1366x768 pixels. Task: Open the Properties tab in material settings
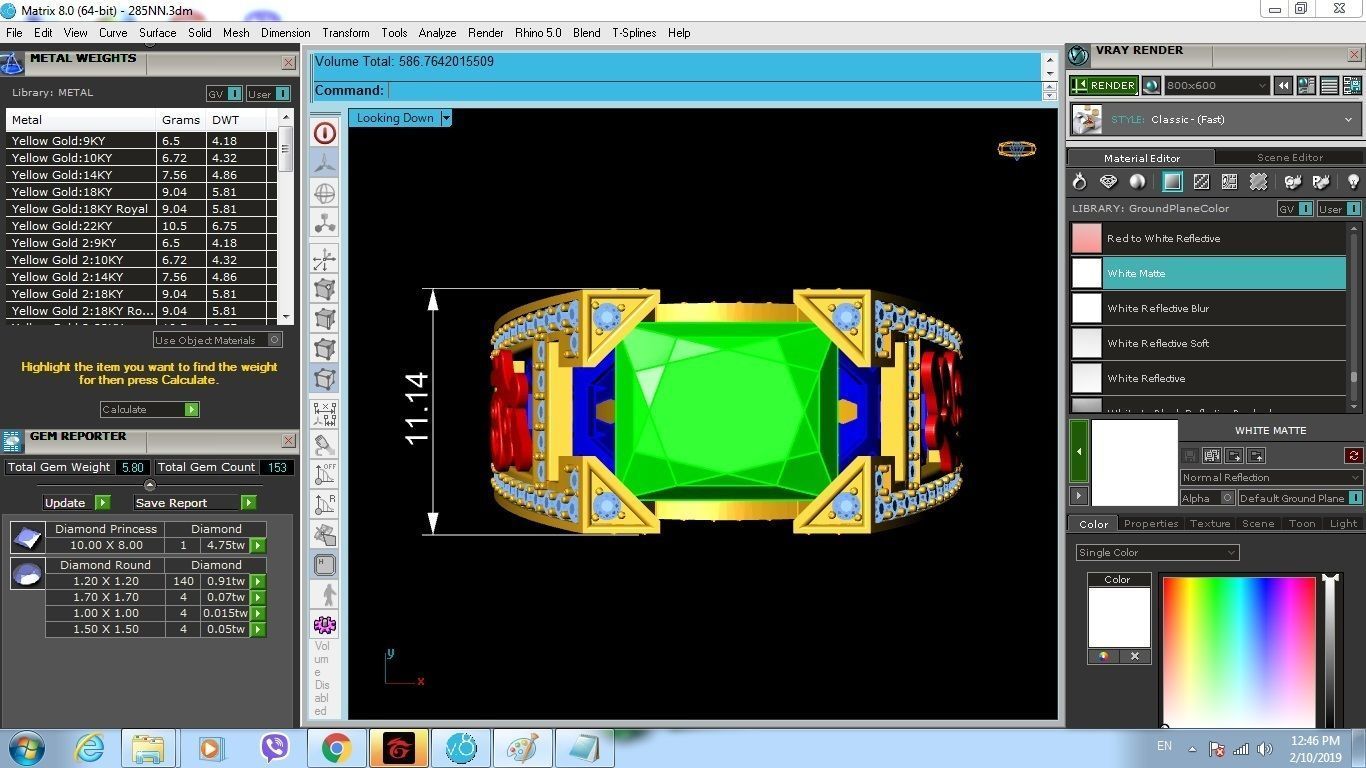point(1150,523)
